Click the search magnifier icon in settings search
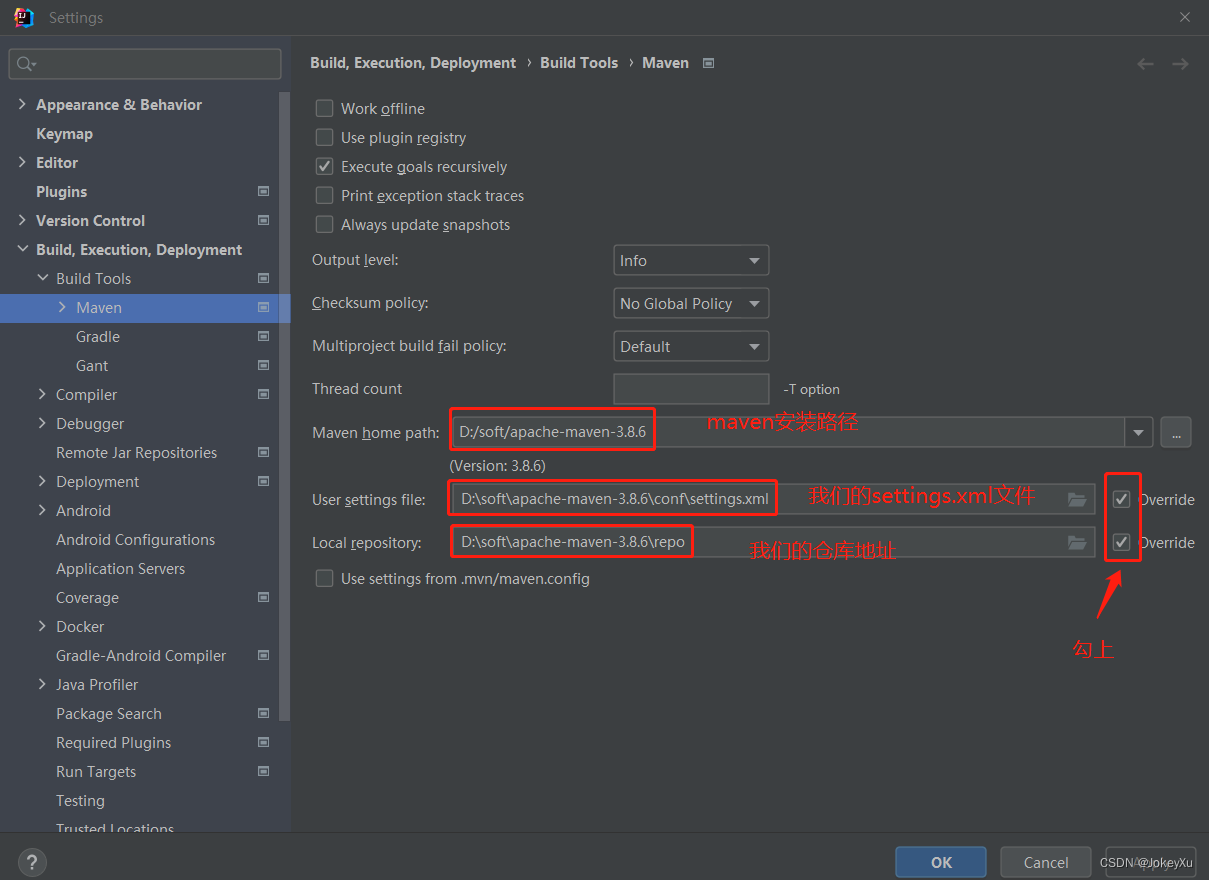 coord(25,64)
